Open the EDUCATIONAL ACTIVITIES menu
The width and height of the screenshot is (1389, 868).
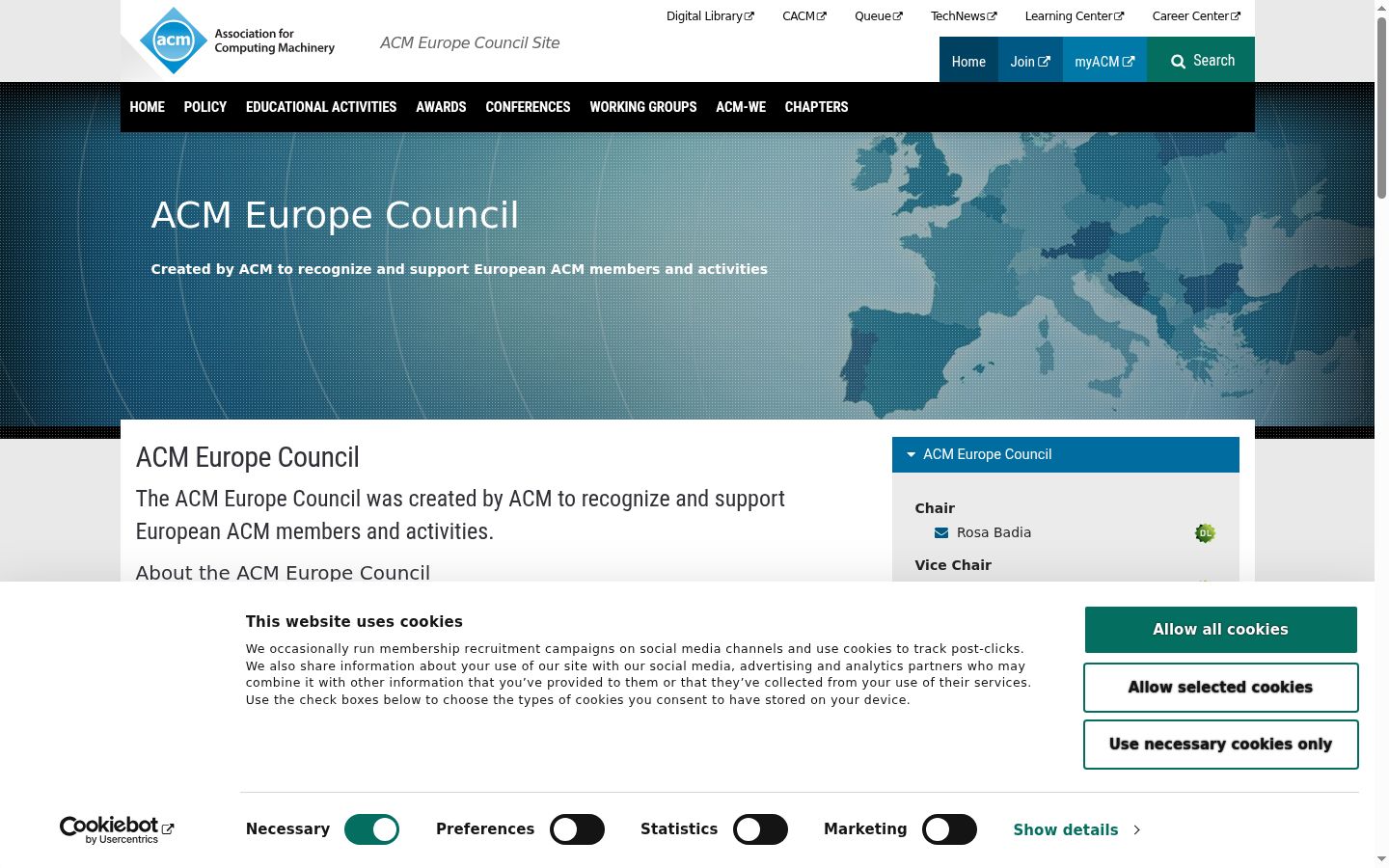[321, 107]
